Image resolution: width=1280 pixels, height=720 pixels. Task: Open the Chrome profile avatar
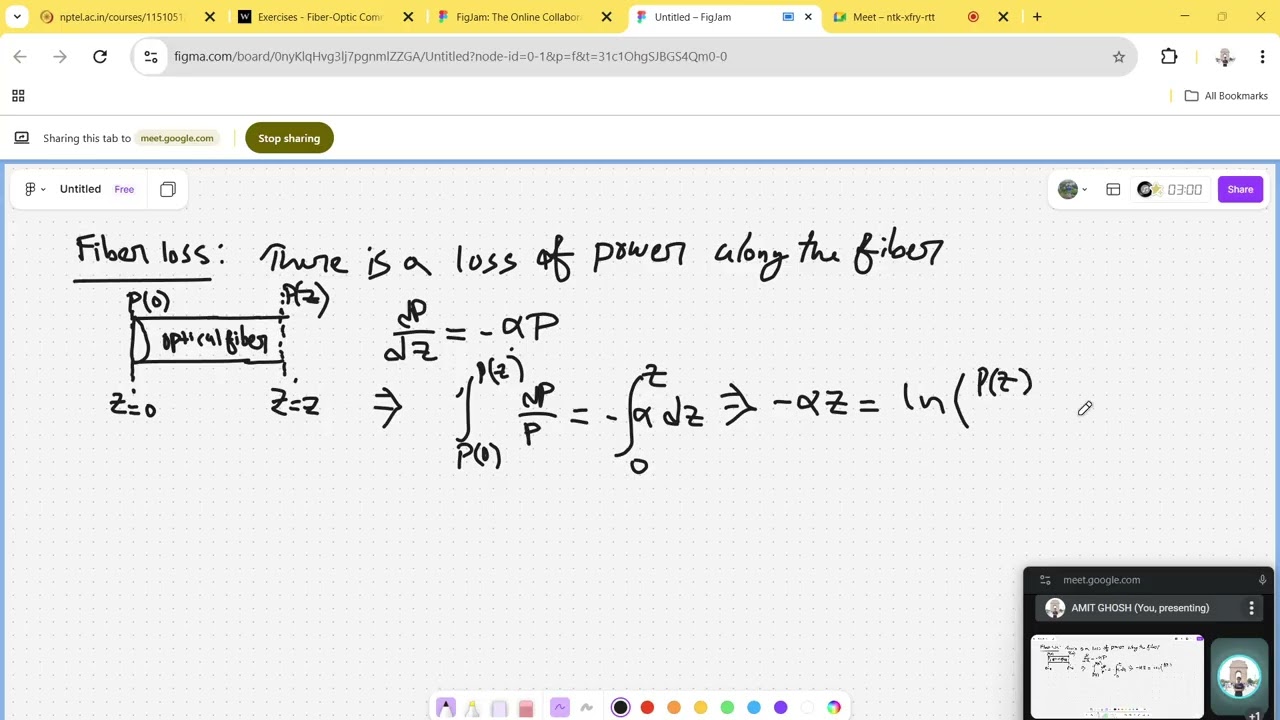[x=1225, y=57]
